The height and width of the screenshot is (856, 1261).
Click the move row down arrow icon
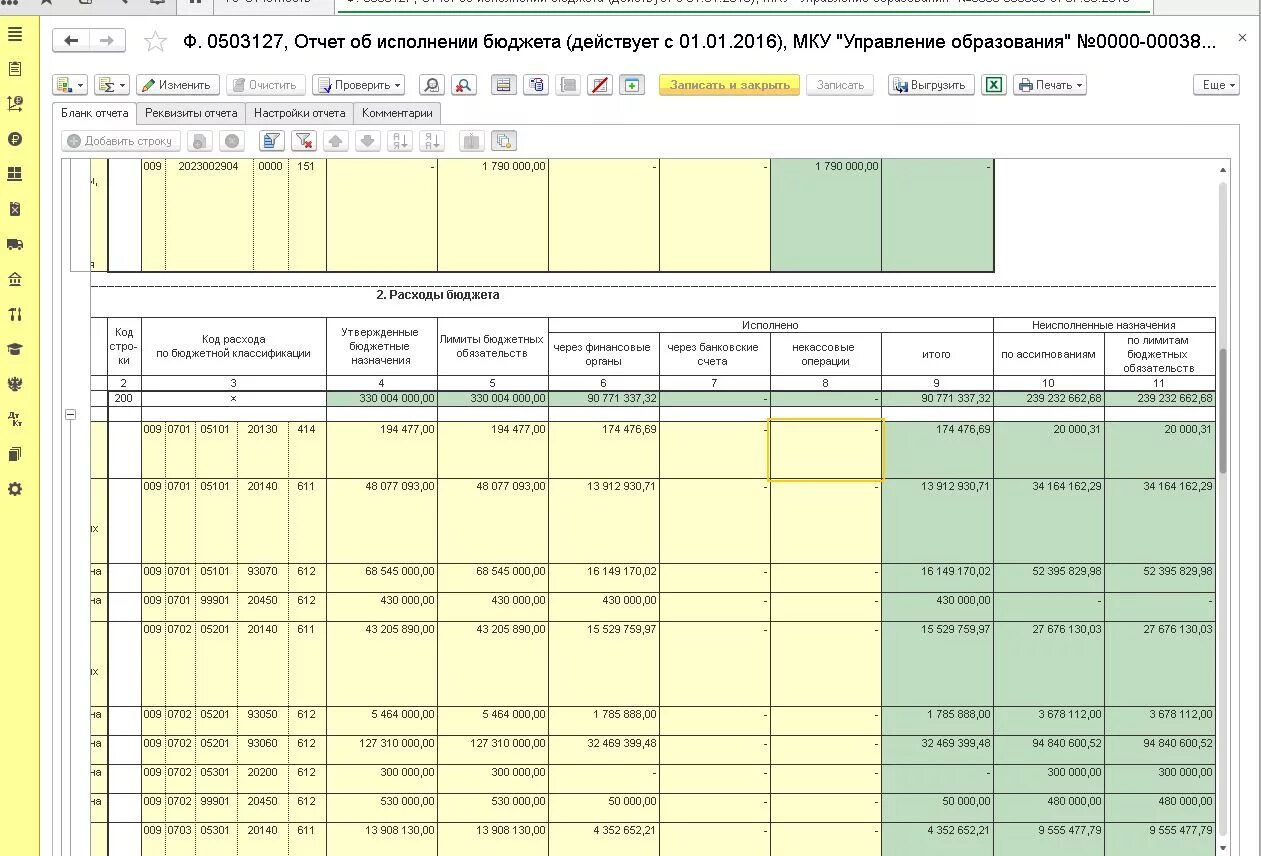368,141
